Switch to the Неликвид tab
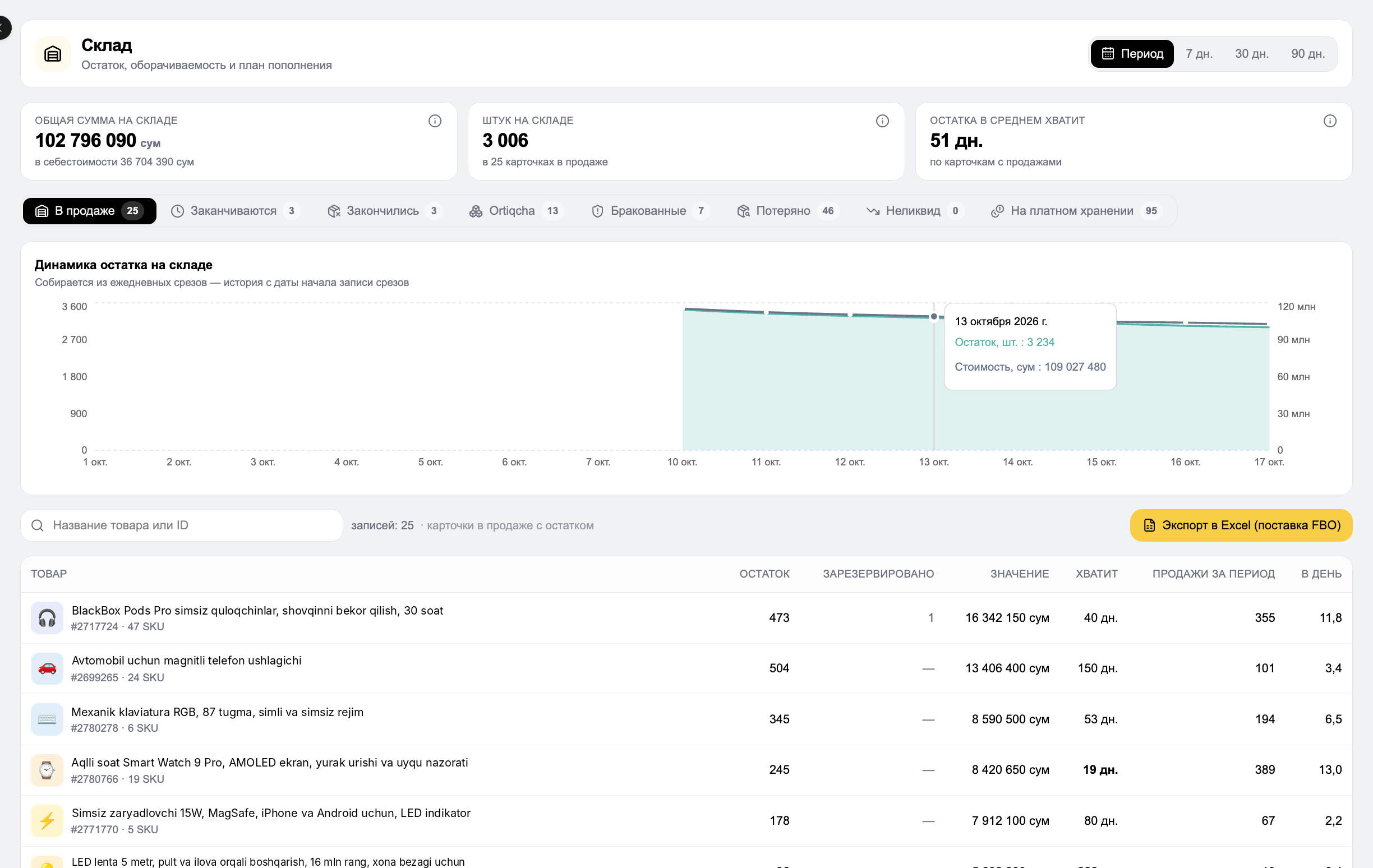The height and width of the screenshot is (868, 1373). 915,211
